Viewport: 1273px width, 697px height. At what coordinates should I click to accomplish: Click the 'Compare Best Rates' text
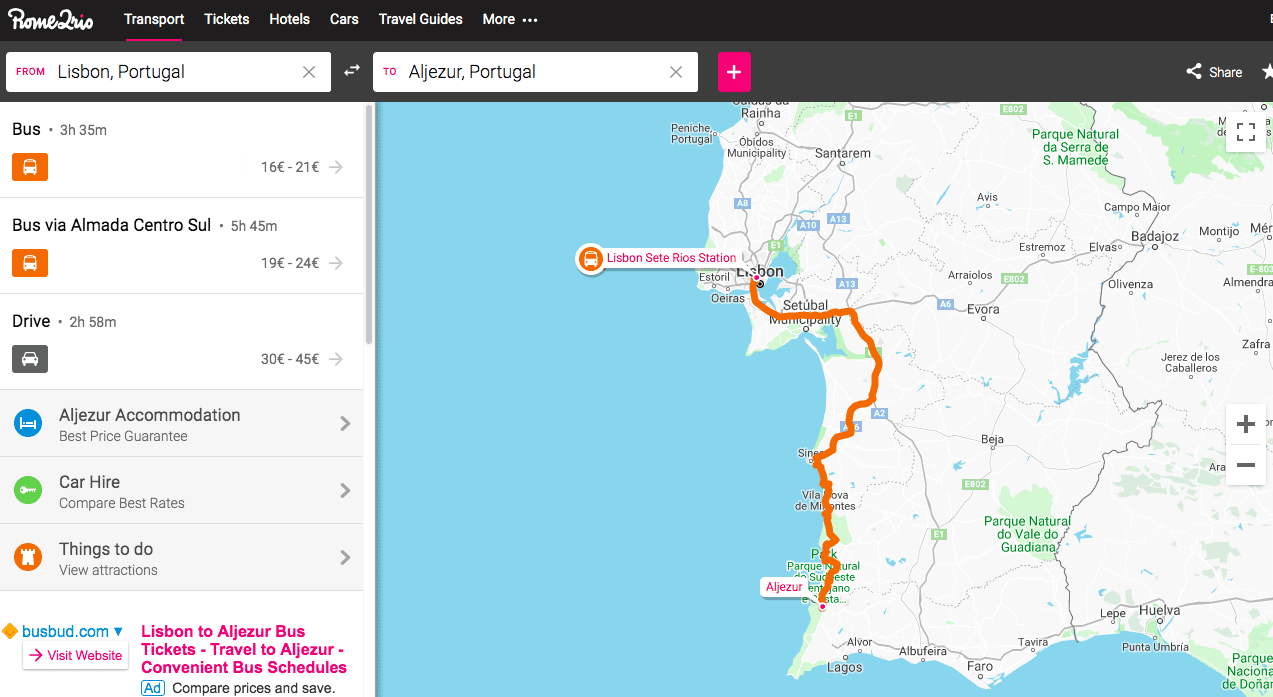click(122, 503)
